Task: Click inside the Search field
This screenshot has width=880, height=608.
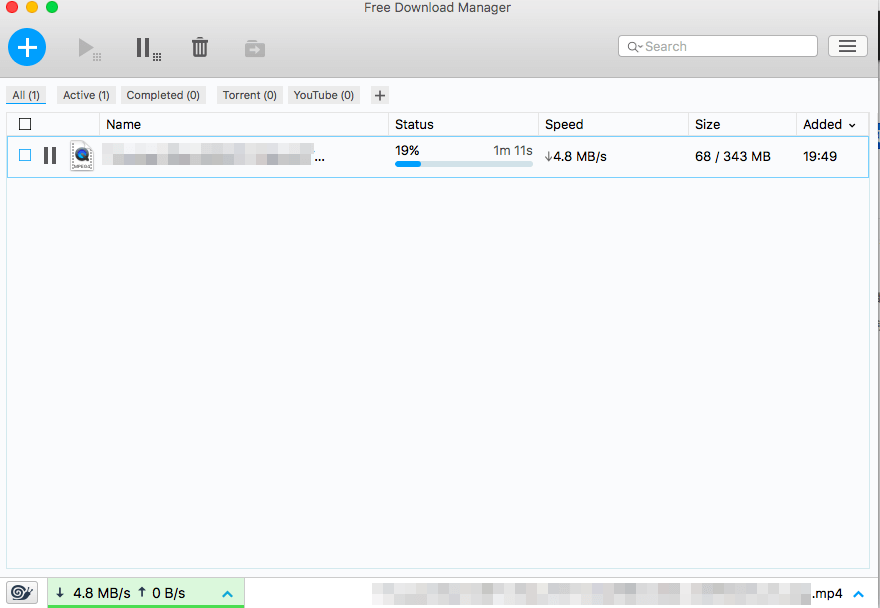Action: (x=718, y=46)
